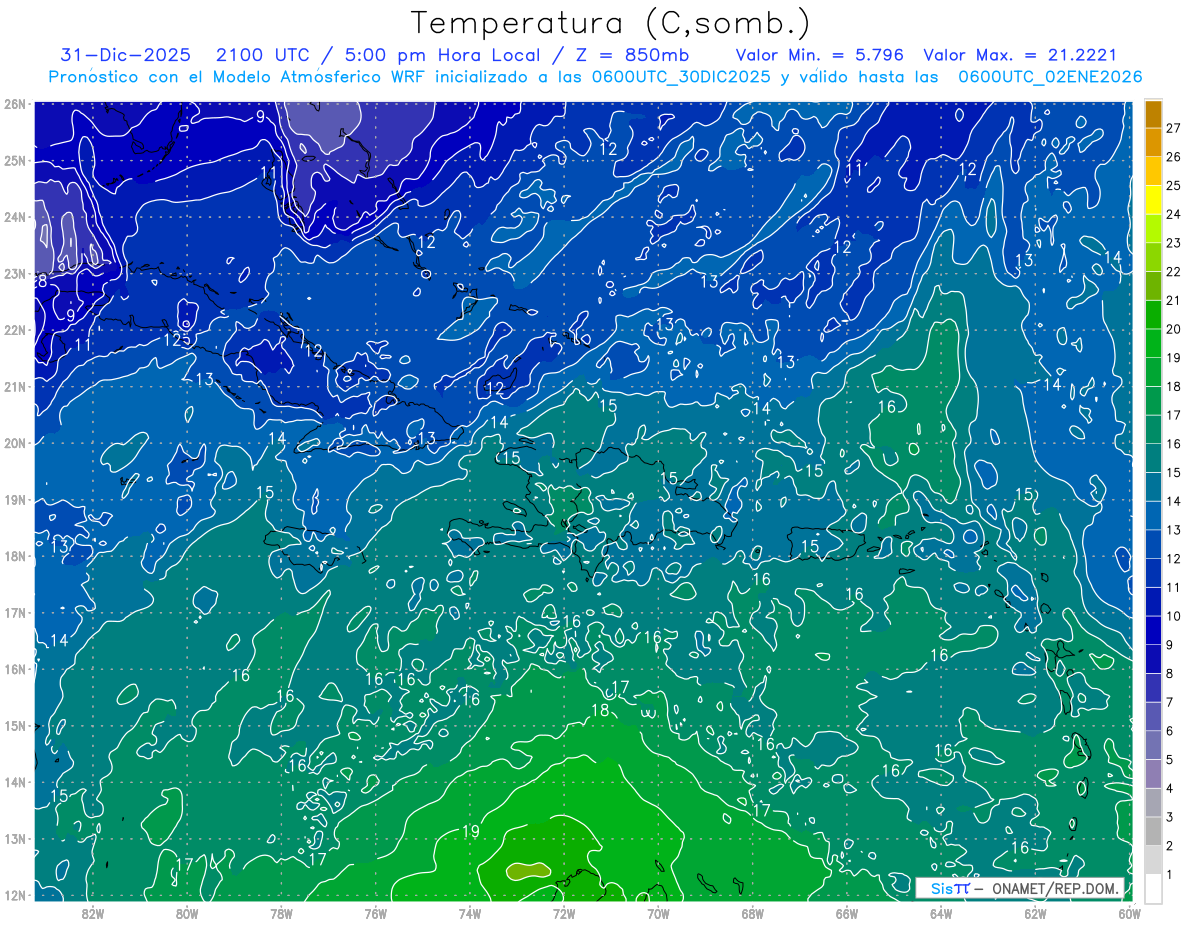The image size is (1200, 927).
Task: Click the longitude axis label "74W"
Action: click(470, 912)
